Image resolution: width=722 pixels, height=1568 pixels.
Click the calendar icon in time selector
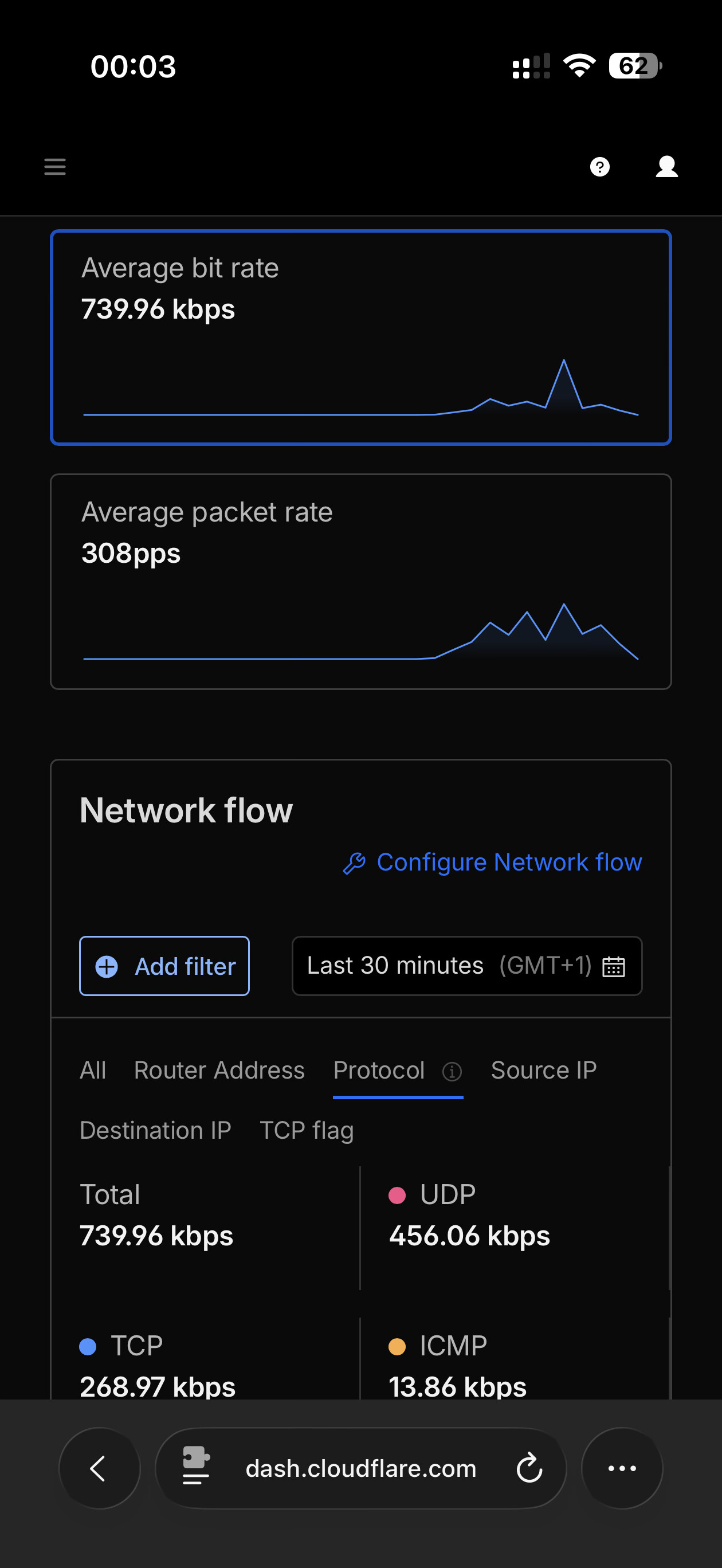(613, 966)
